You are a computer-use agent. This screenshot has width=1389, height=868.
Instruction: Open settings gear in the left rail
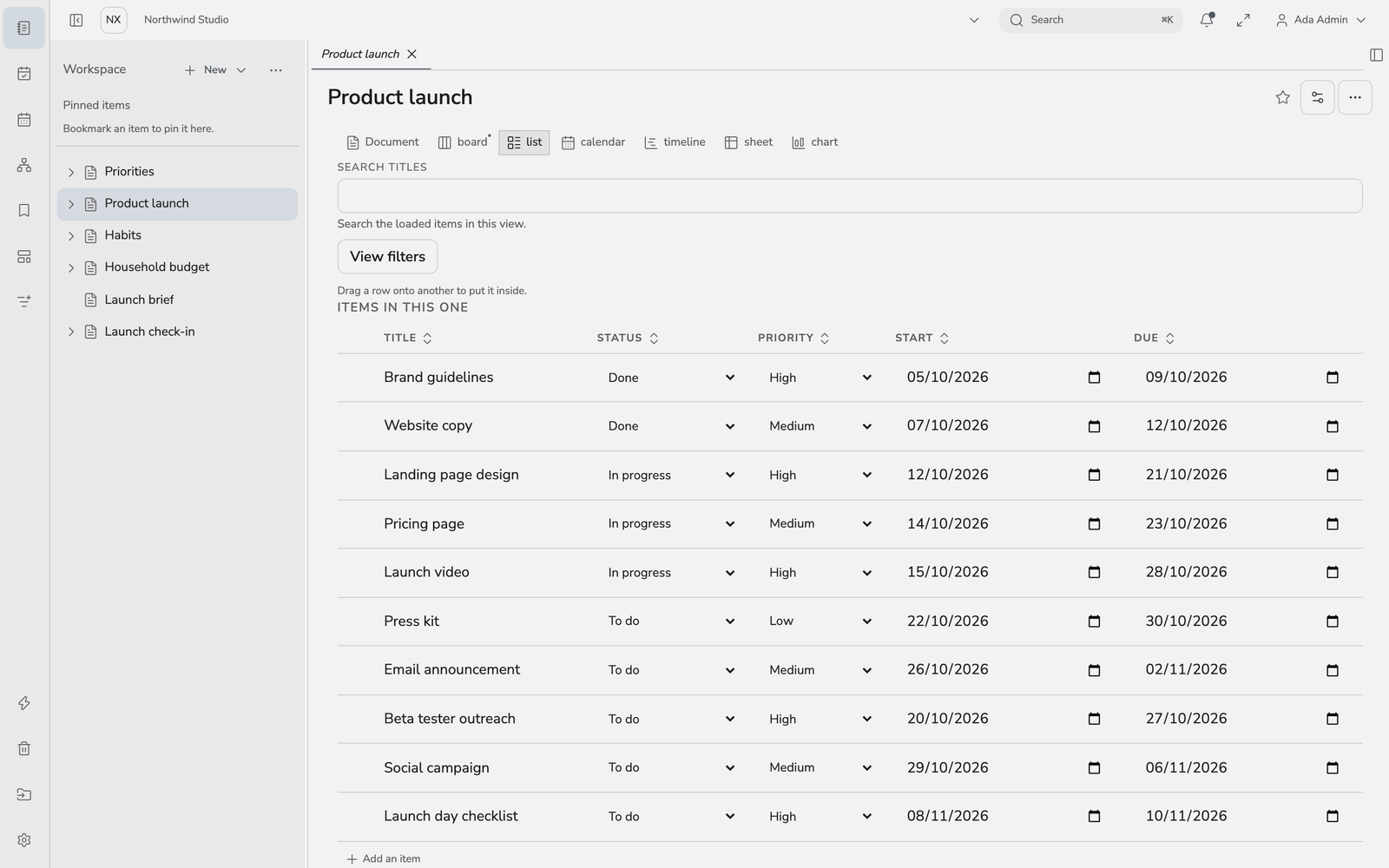[x=24, y=840]
